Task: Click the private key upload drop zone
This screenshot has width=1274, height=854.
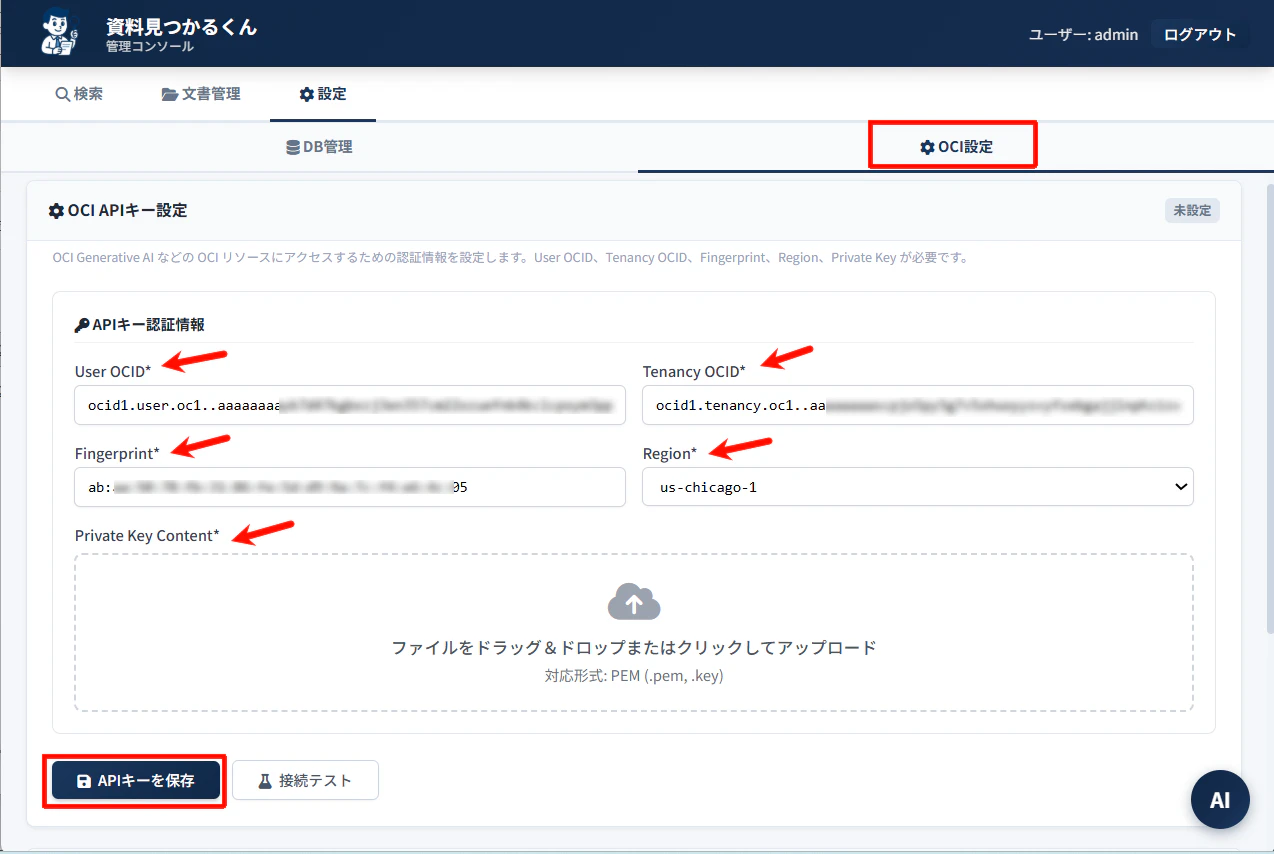Action: point(634,633)
